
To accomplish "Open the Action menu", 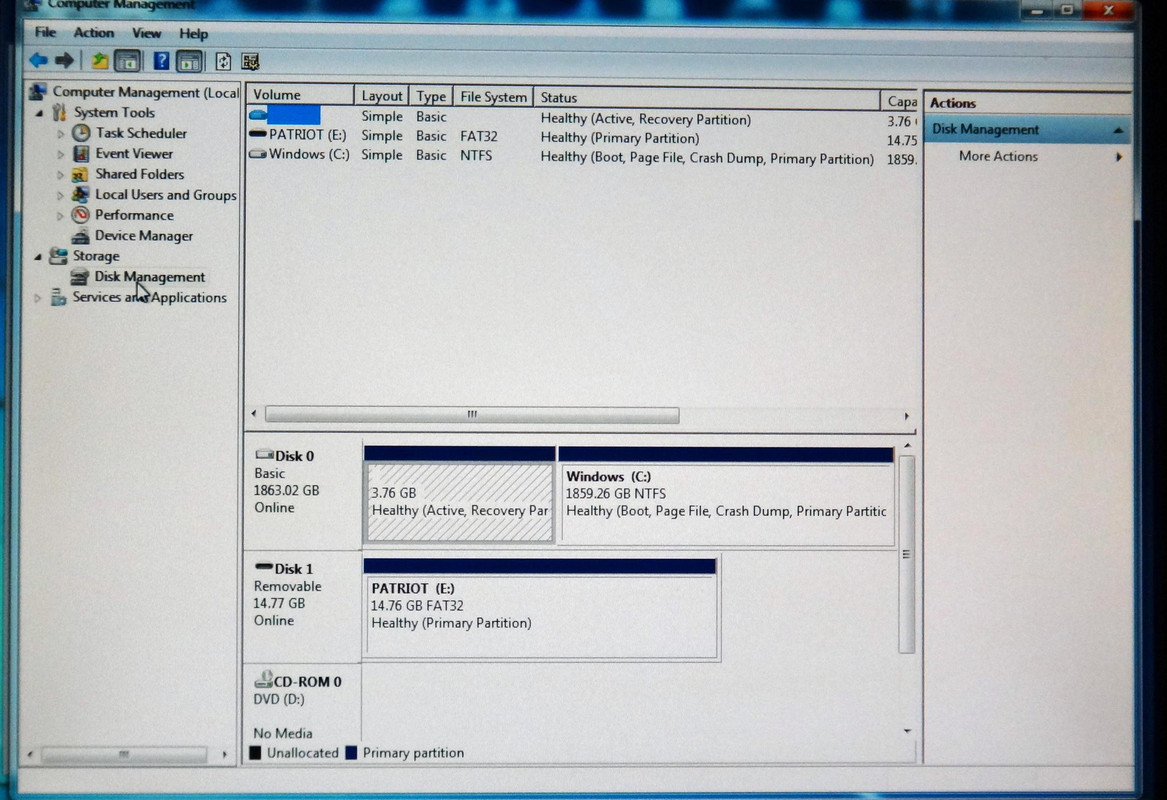I will pos(94,33).
